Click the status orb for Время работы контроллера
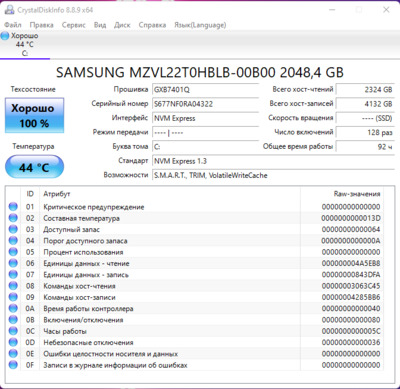 13,309
